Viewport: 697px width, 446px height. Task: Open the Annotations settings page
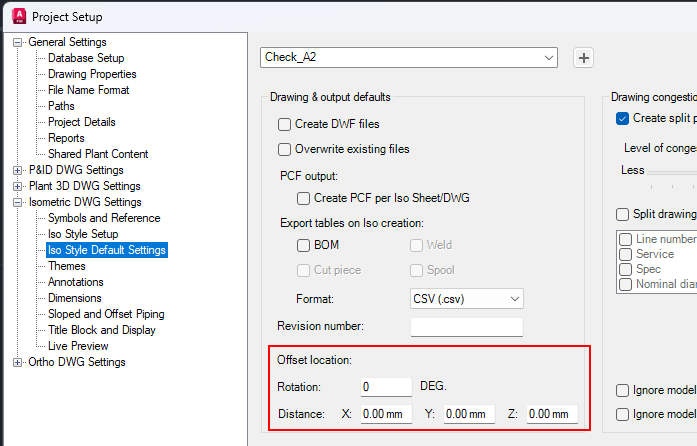pos(76,282)
